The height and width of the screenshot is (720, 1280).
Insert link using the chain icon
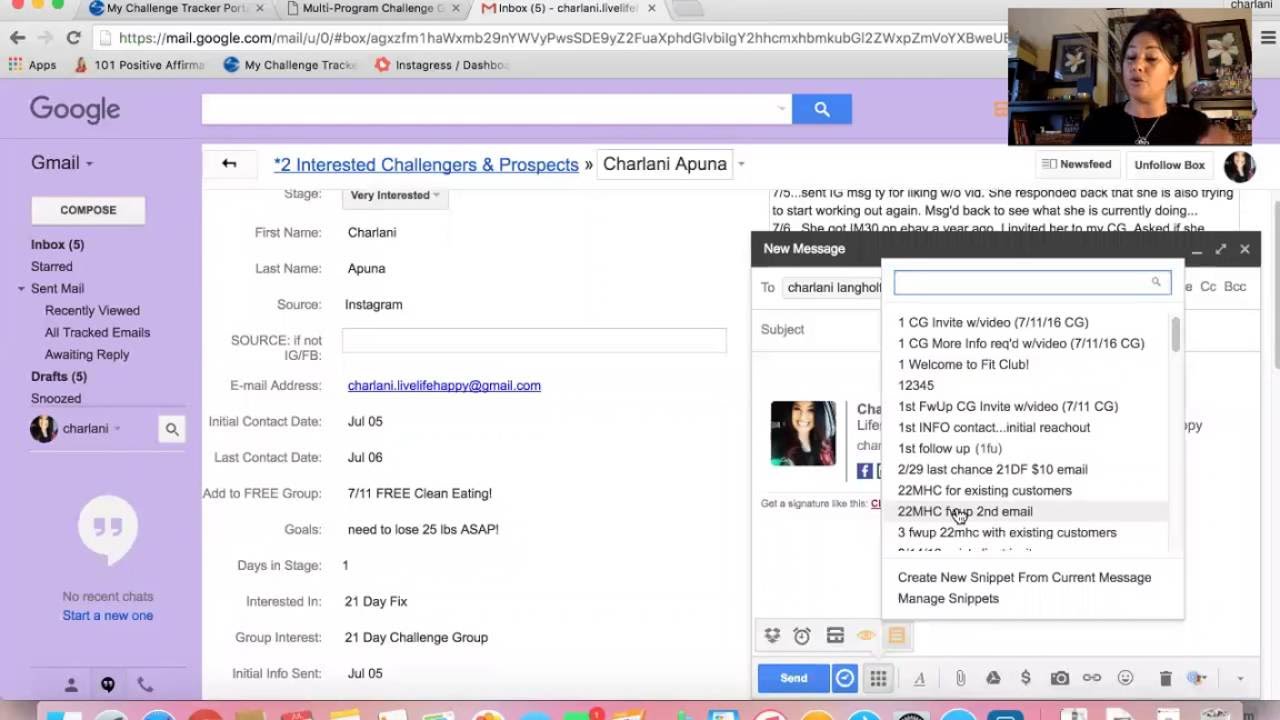click(1092, 678)
